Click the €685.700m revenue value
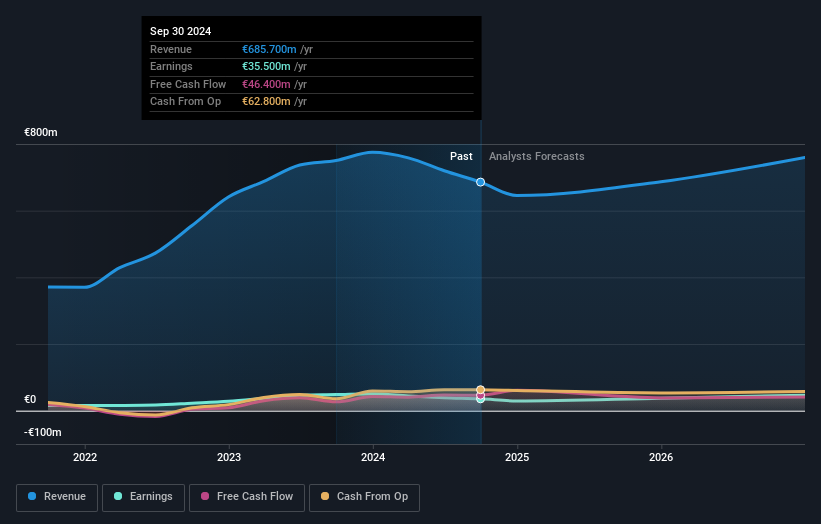This screenshot has height=524, width=821. pyautogui.click(x=269, y=49)
